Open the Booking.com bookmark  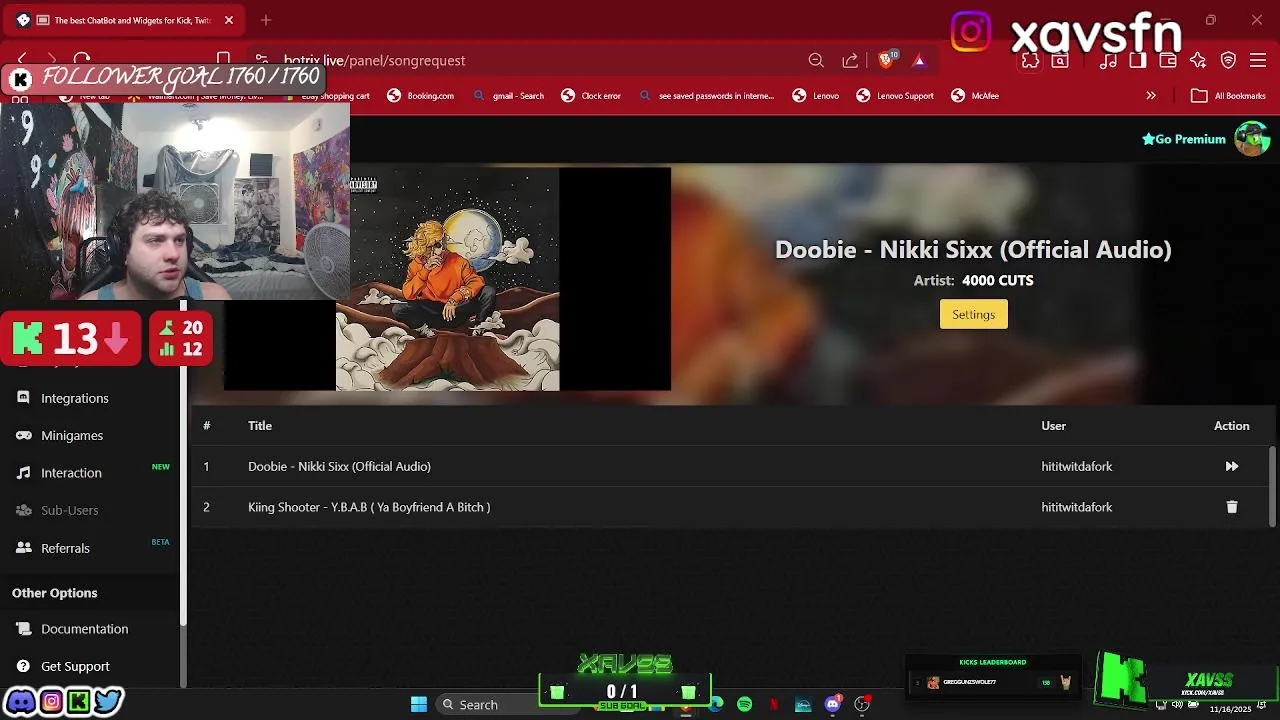(x=421, y=96)
